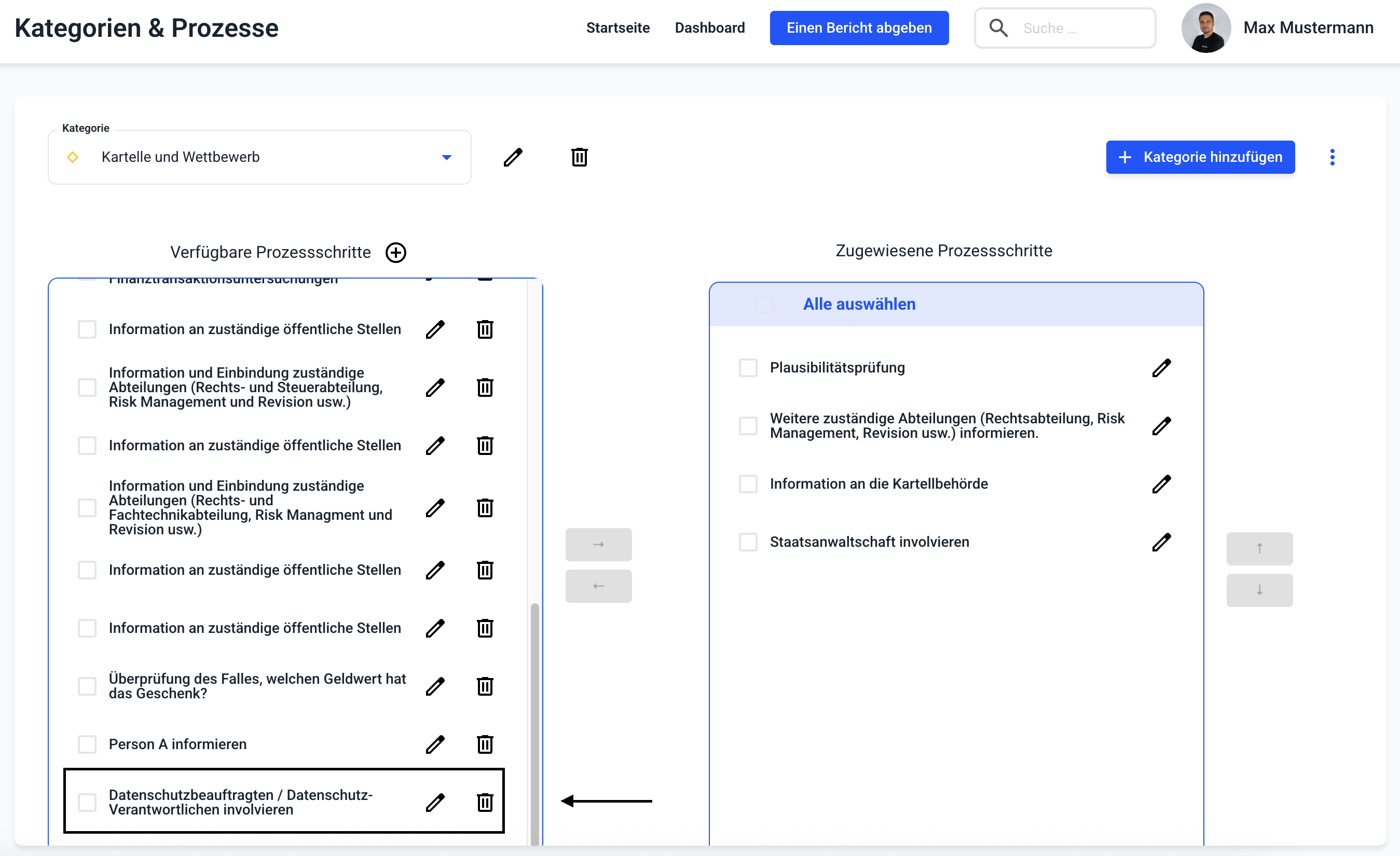Image resolution: width=1400 pixels, height=856 pixels.
Task: Click 'Einen Bericht abgeben' button
Action: pos(858,28)
